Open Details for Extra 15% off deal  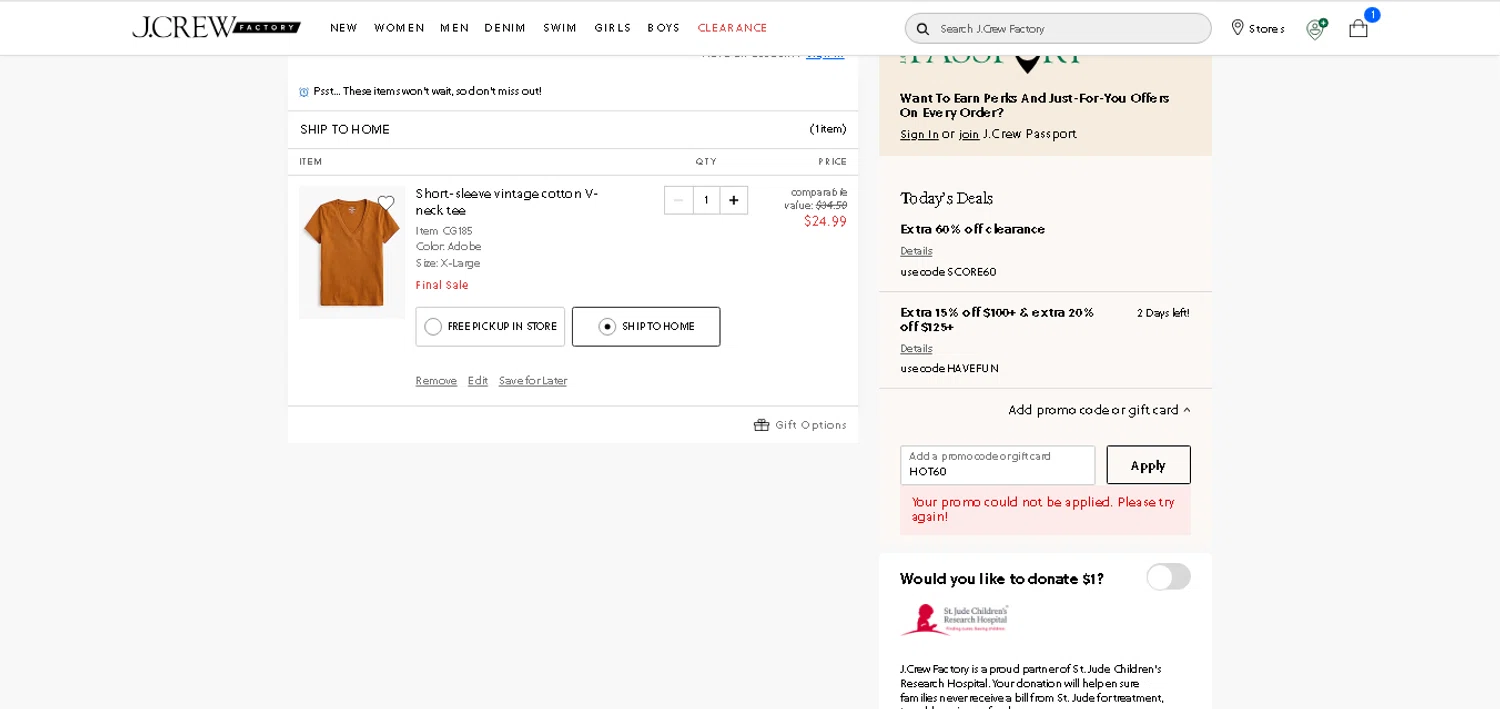(916, 349)
